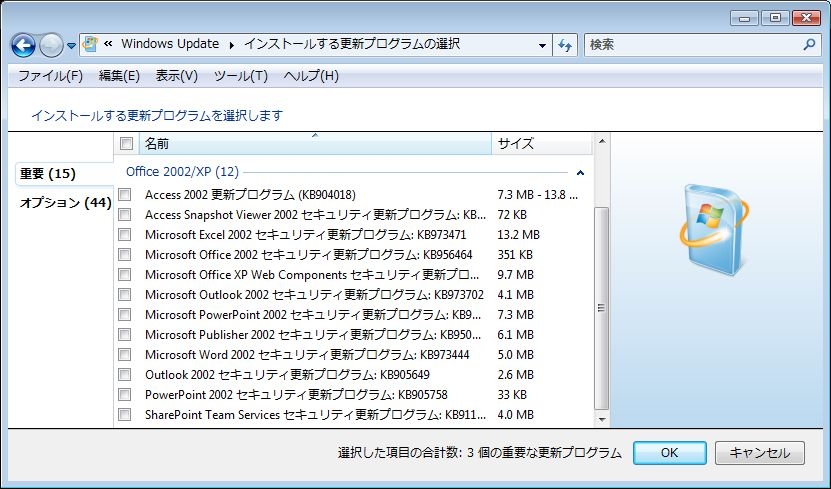This screenshot has width=831, height=489.
Task: Check the Microsoft Office 2002 KB956464 checkbox
Action: click(x=125, y=255)
